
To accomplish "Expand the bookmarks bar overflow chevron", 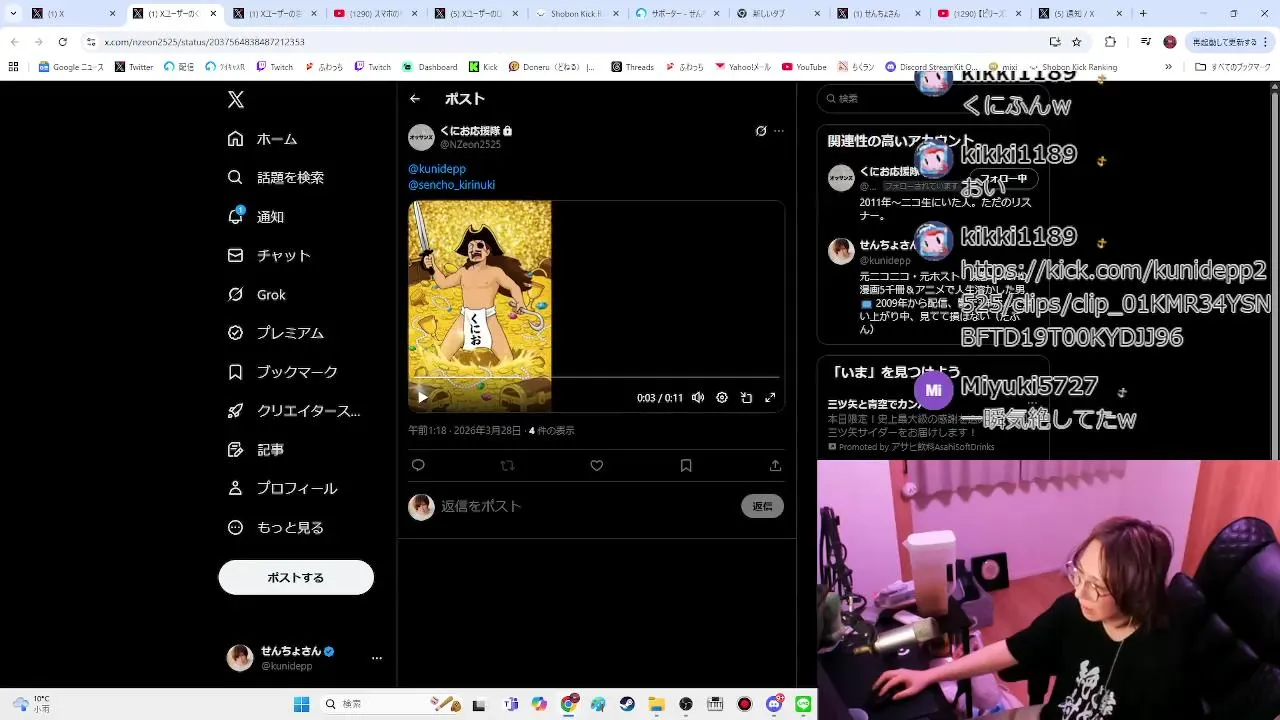I will click(1168, 67).
